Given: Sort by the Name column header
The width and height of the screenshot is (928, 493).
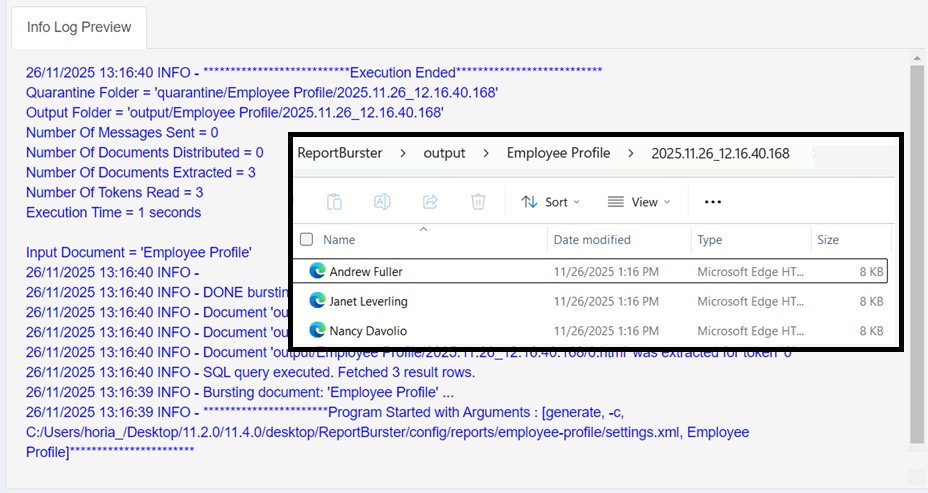Looking at the screenshot, I should click(339, 240).
